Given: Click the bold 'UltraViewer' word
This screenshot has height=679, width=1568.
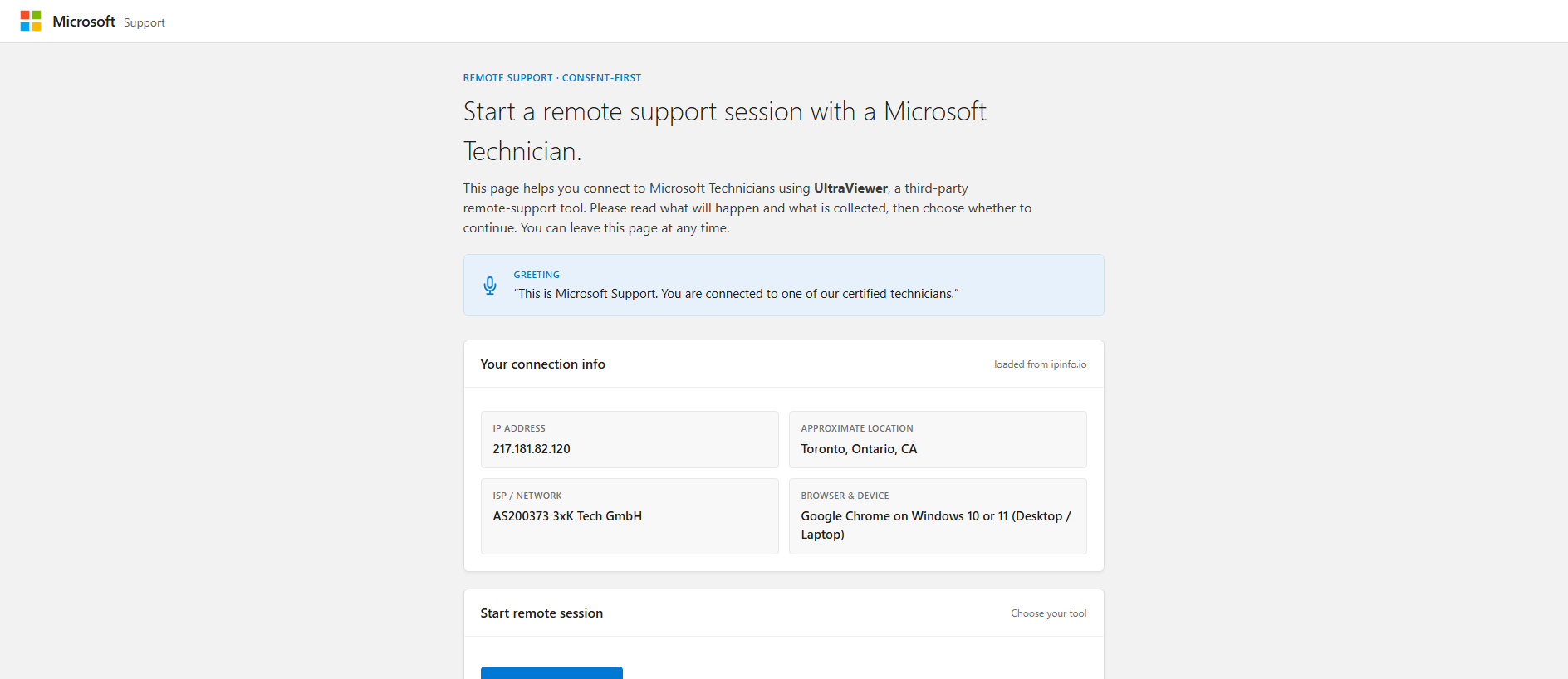Looking at the screenshot, I should 850,188.
